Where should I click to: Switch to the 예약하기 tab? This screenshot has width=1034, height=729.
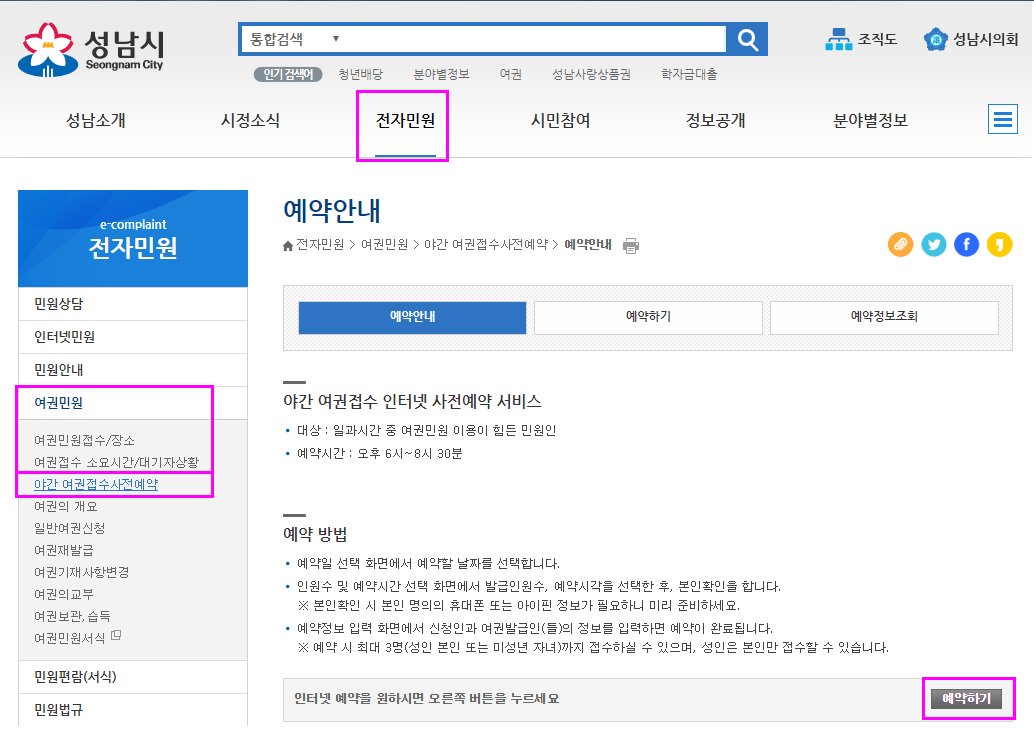648,317
